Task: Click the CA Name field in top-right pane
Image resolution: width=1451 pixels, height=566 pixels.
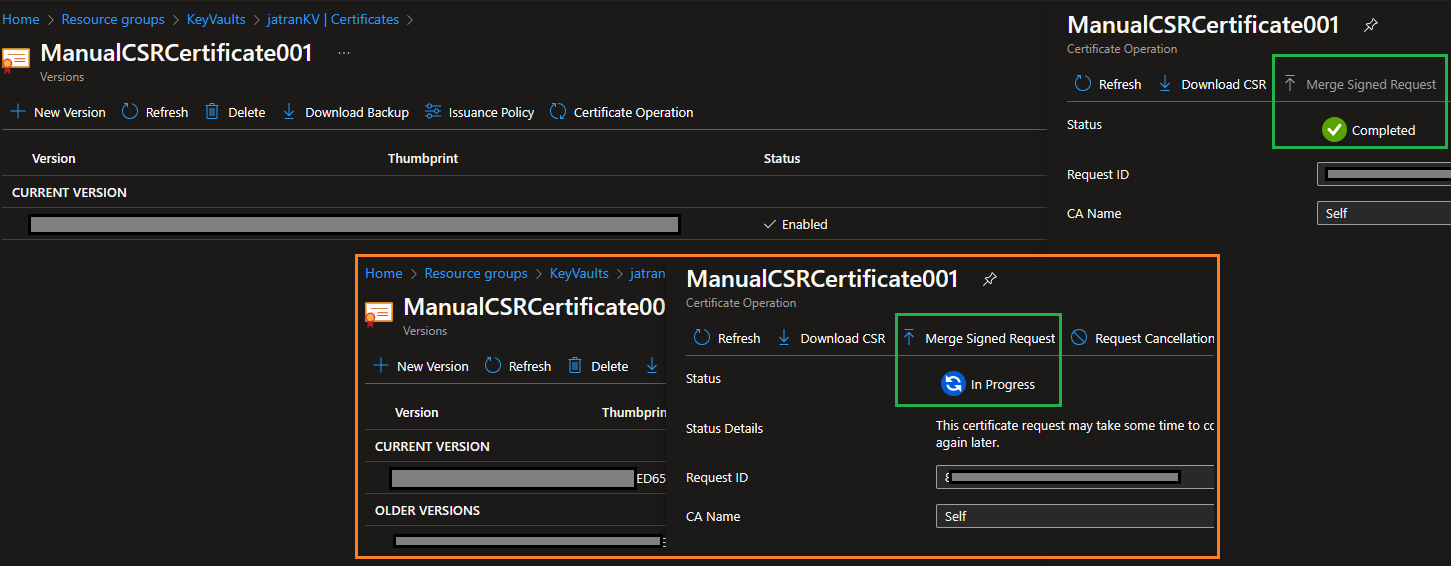Action: point(1384,213)
